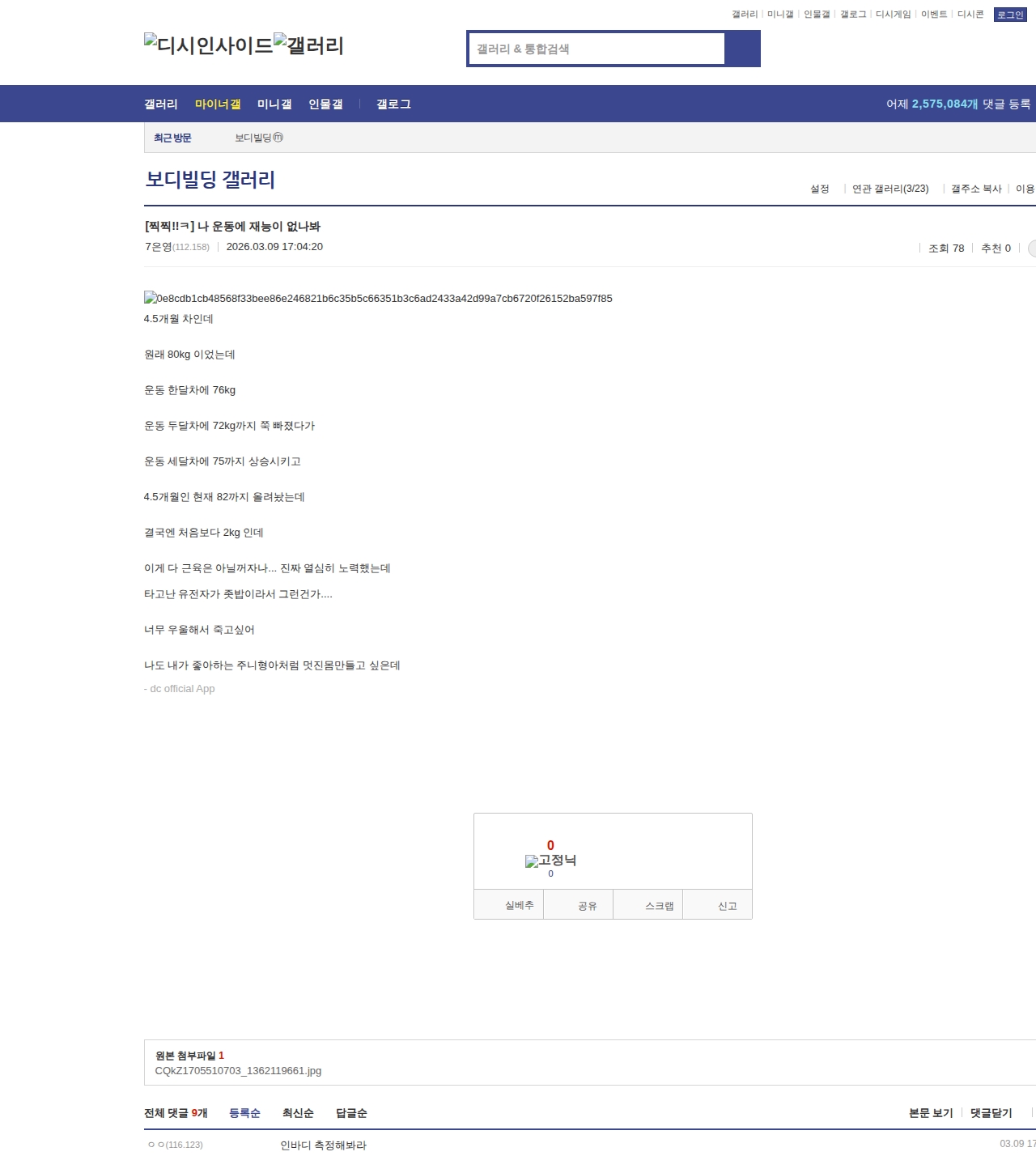Sort comments by 최신순
Viewport: 1036px width, 1156px height.
[298, 1113]
